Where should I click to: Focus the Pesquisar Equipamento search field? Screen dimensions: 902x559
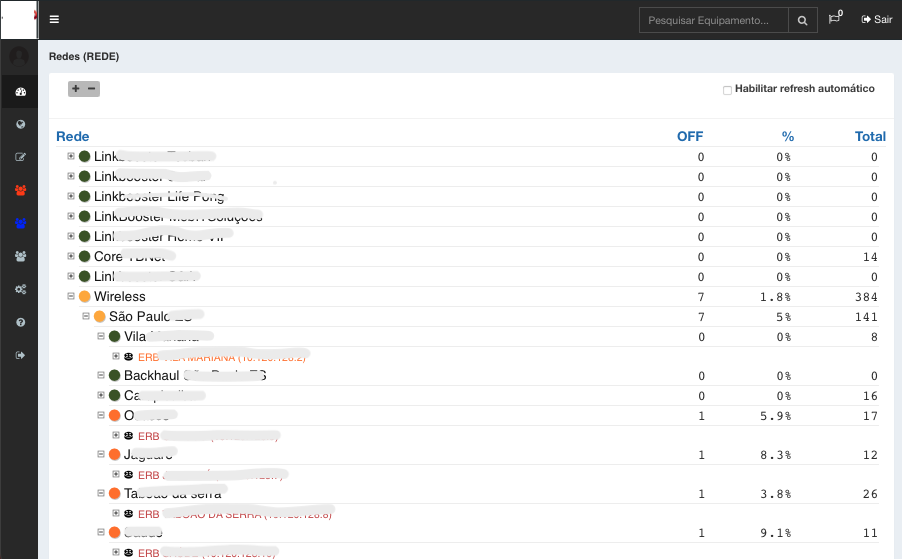point(712,20)
